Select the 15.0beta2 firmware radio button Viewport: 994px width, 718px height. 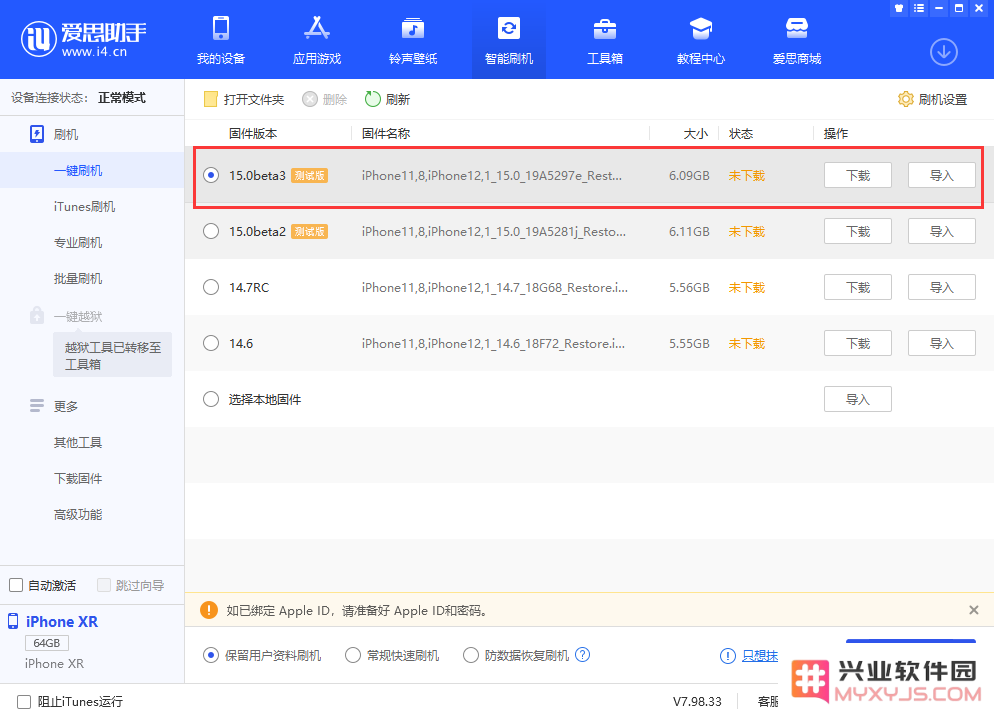coord(211,231)
